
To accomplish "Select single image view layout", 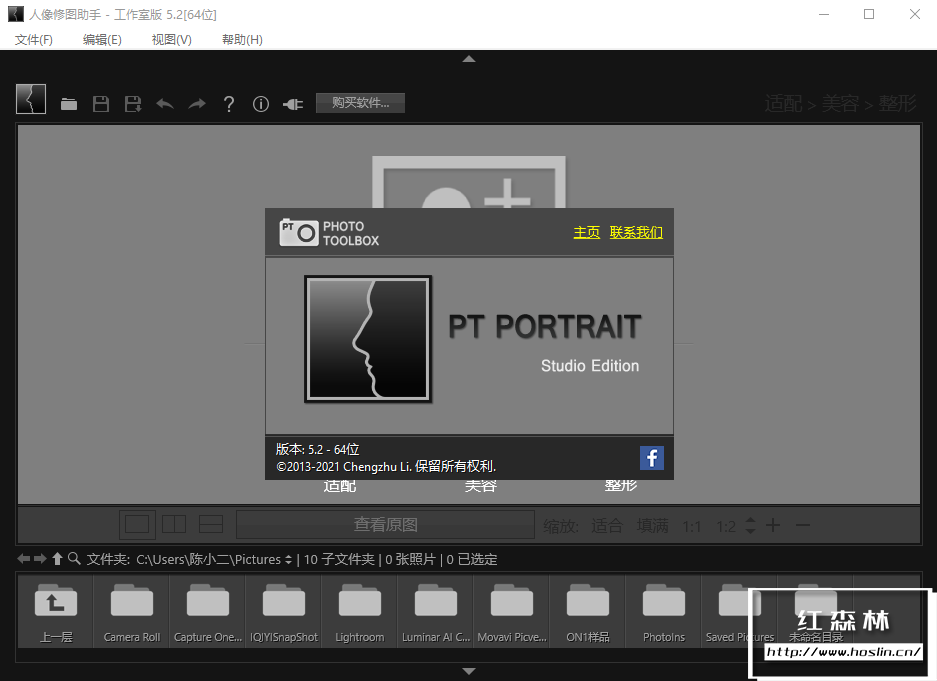I will coord(137,524).
